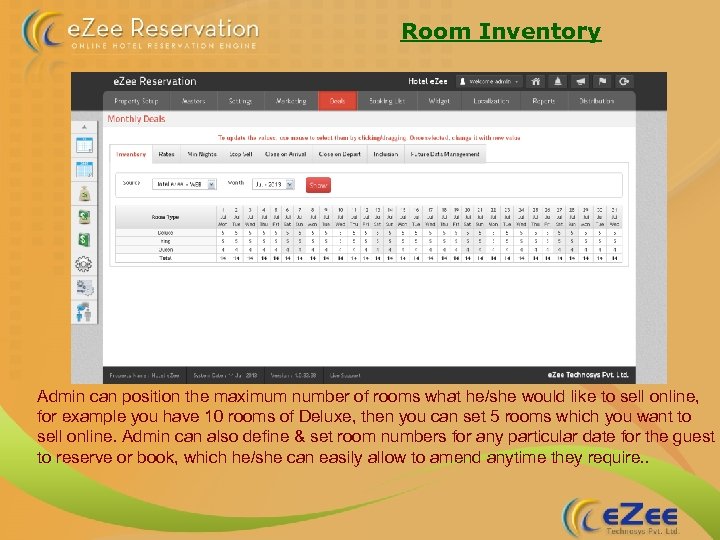Click the flag icon in header
Viewport: 720px width, 540px height.
602,81
